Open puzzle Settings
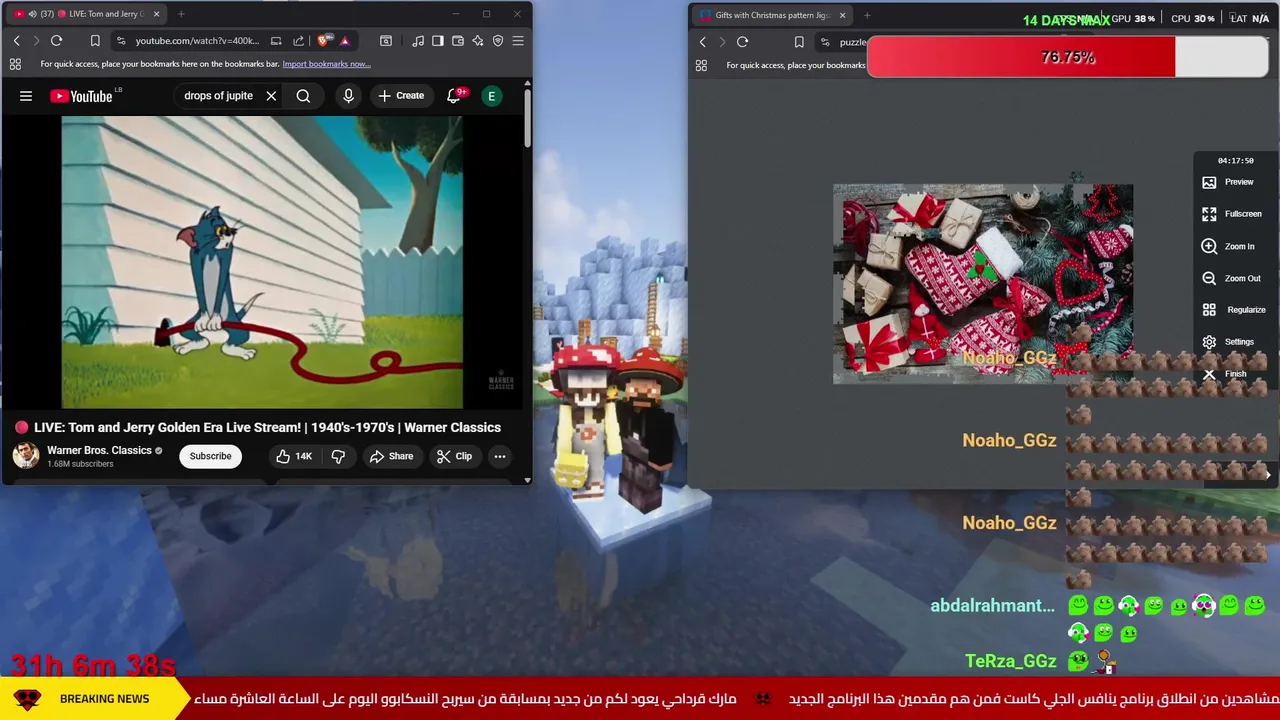This screenshot has width=1280, height=720. pos(1228,342)
